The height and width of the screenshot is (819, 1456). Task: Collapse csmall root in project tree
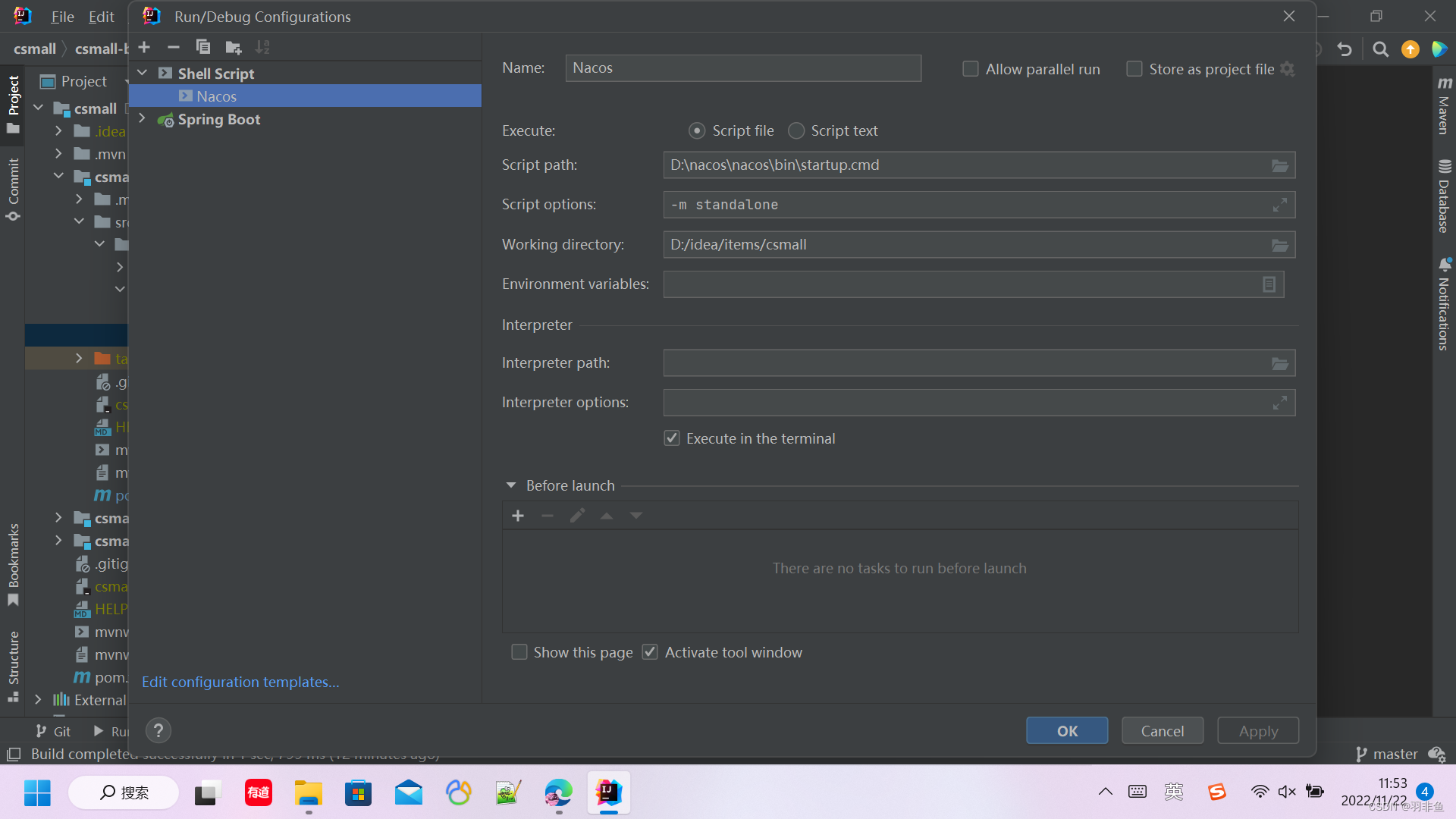click(39, 108)
